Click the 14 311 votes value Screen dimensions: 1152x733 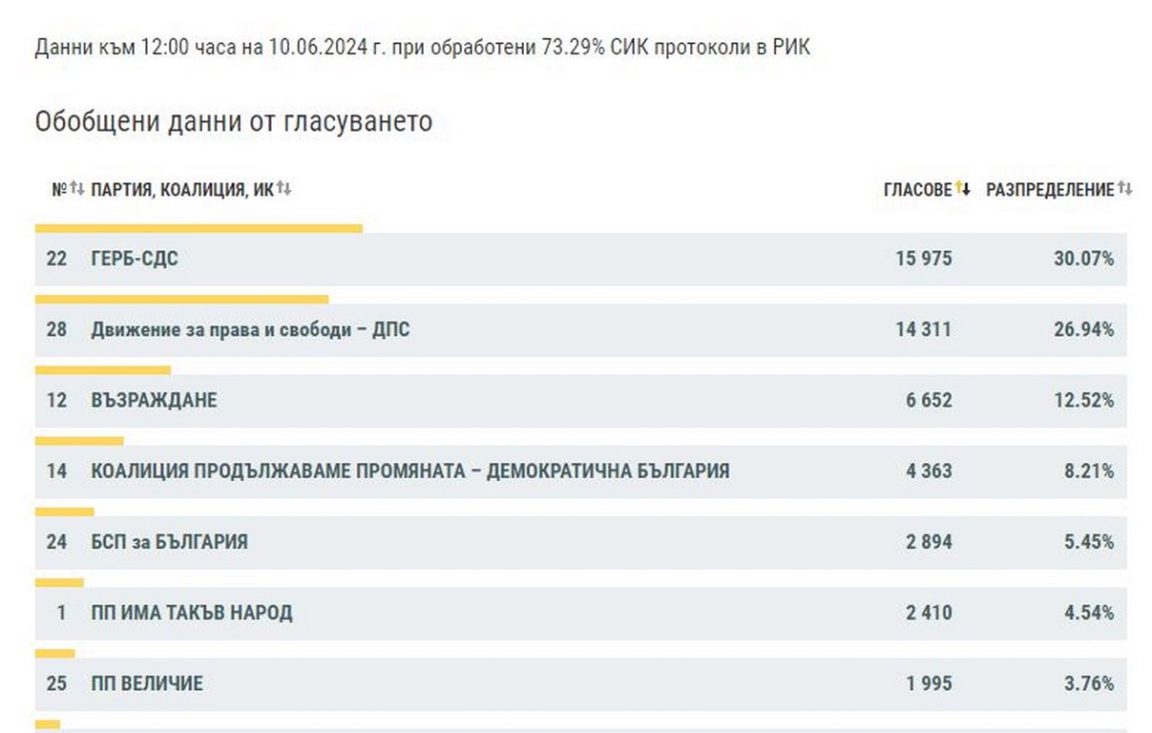click(x=923, y=330)
